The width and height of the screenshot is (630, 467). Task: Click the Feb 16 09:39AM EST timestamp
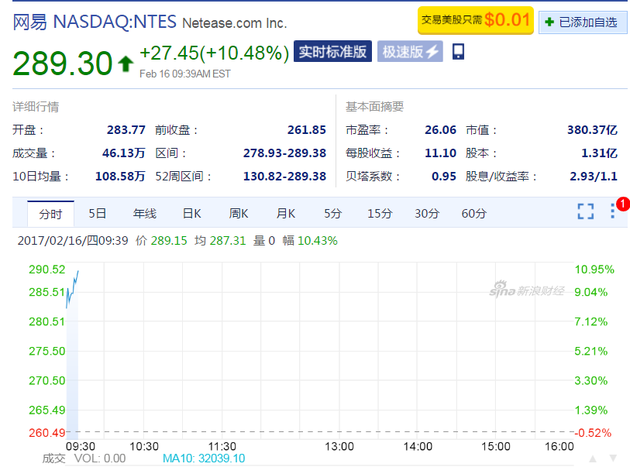[185, 74]
